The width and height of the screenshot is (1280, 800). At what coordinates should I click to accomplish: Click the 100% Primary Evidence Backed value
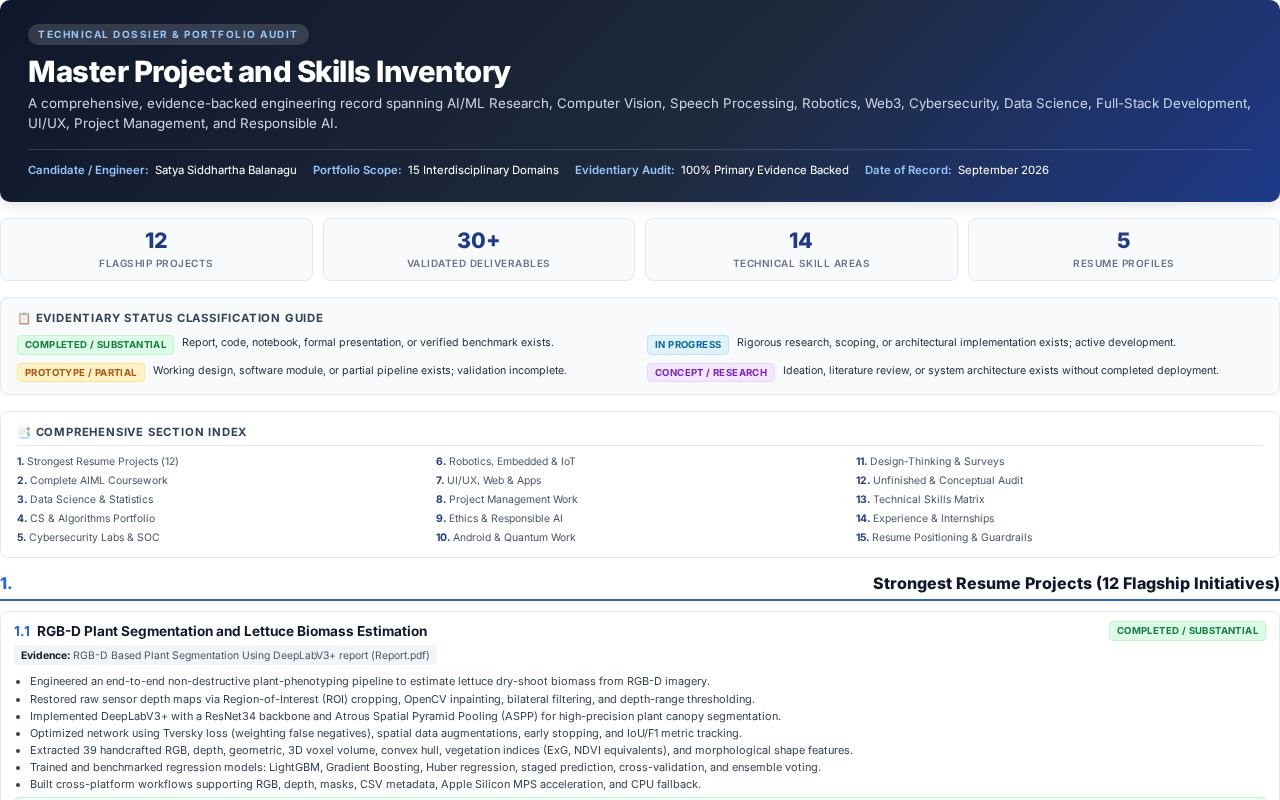point(765,170)
